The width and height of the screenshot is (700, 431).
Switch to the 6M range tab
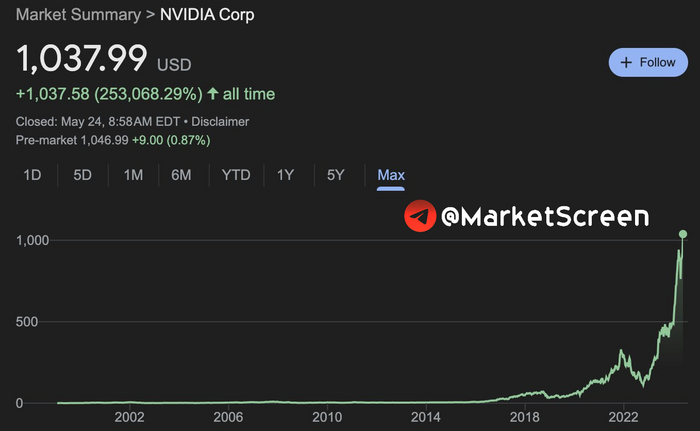tap(181, 175)
